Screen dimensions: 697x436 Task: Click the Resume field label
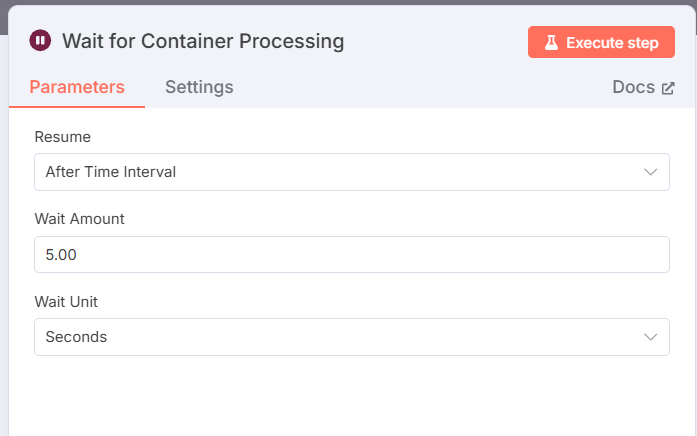[x=63, y=137]
